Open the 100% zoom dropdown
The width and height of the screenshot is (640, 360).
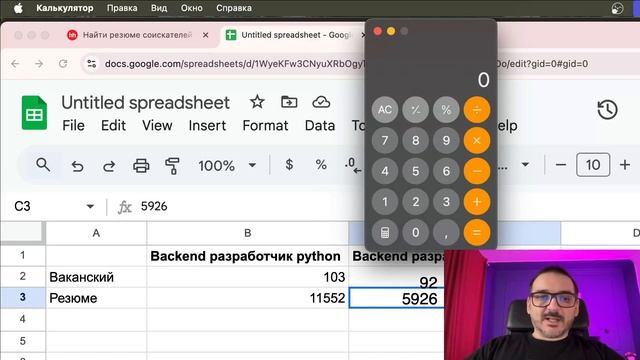[x=227, y=165]
